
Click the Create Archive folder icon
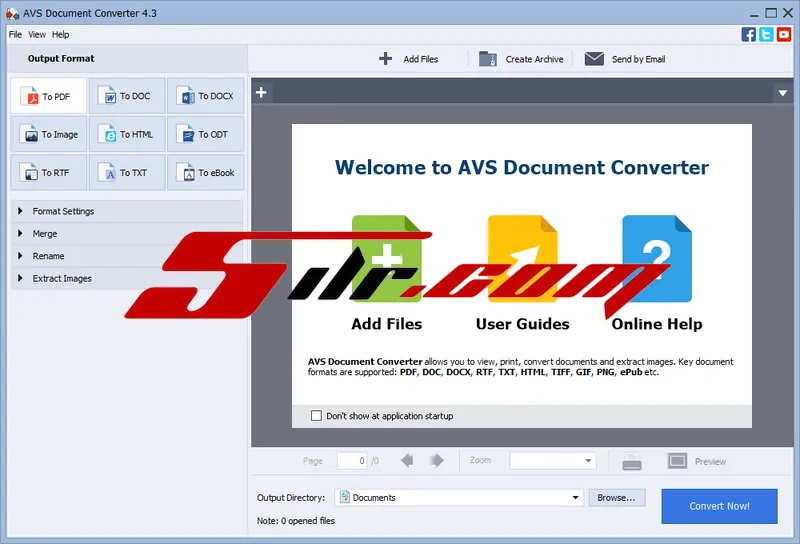[488, 59]
